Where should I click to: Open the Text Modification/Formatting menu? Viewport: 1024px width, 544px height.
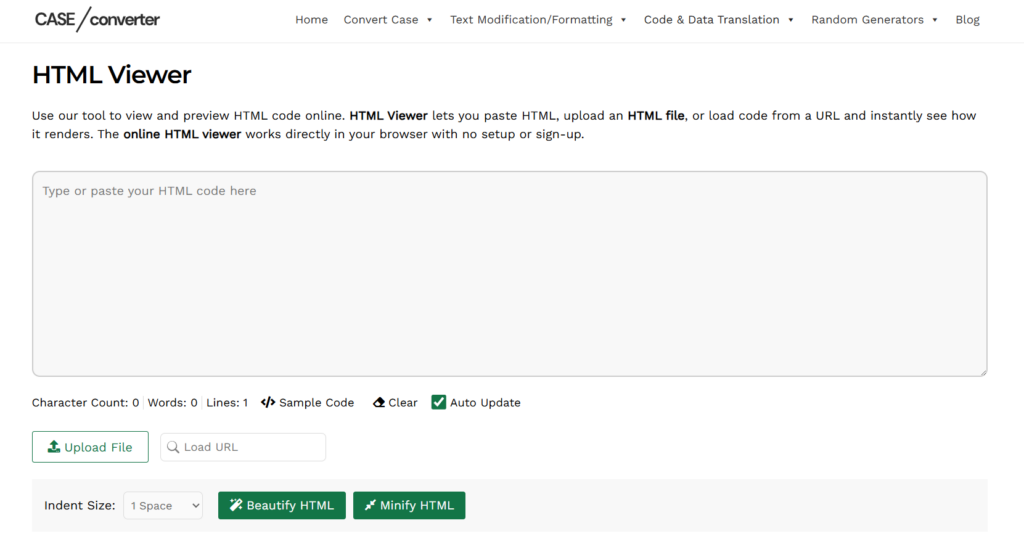[x=531, y=20]
